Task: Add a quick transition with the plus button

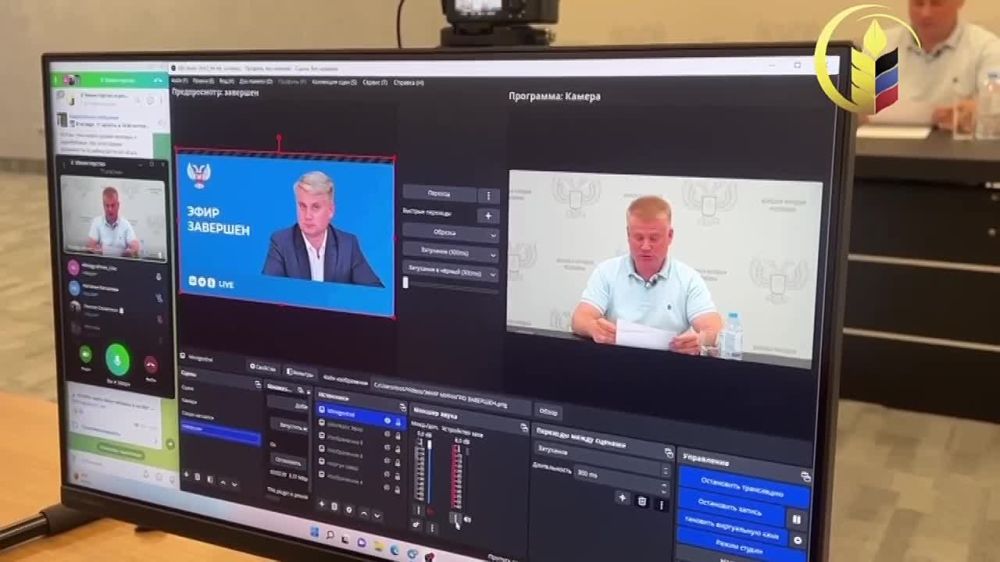Action: pyautogui.click(x=489, y=216)
